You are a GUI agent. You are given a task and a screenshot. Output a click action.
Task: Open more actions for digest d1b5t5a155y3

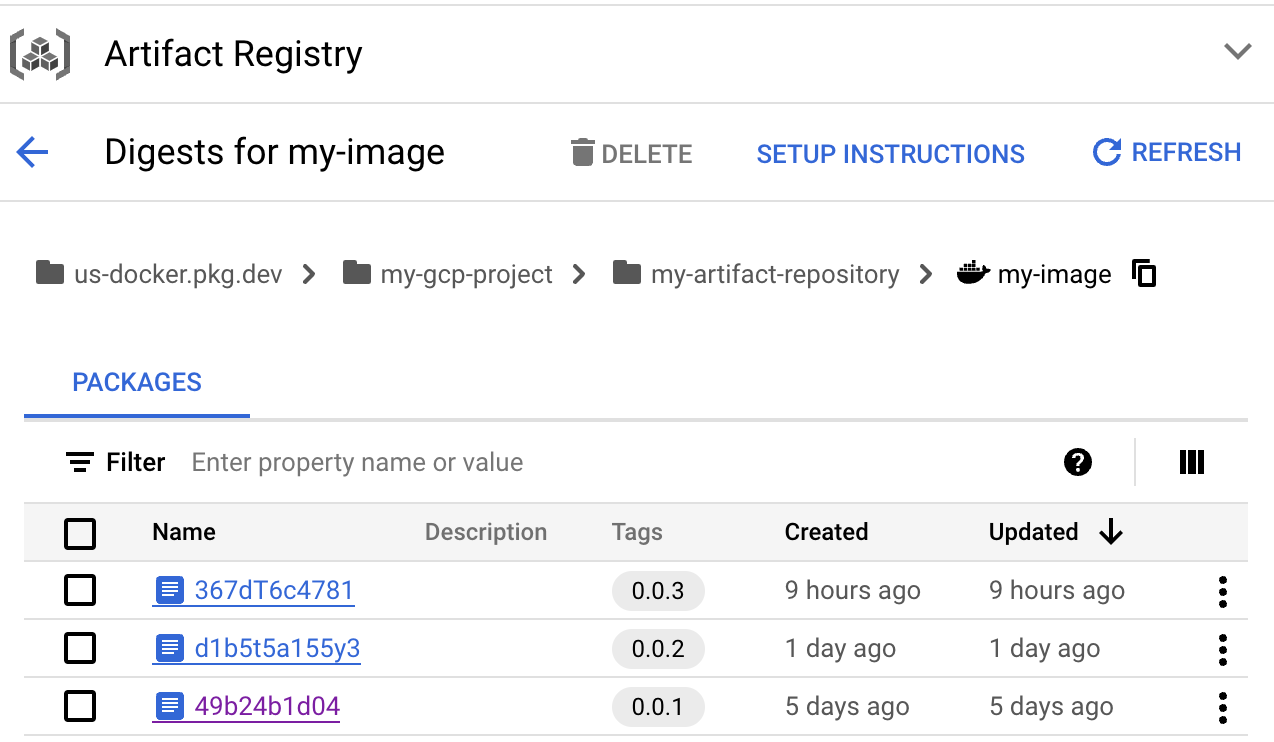coord(1222,650)
